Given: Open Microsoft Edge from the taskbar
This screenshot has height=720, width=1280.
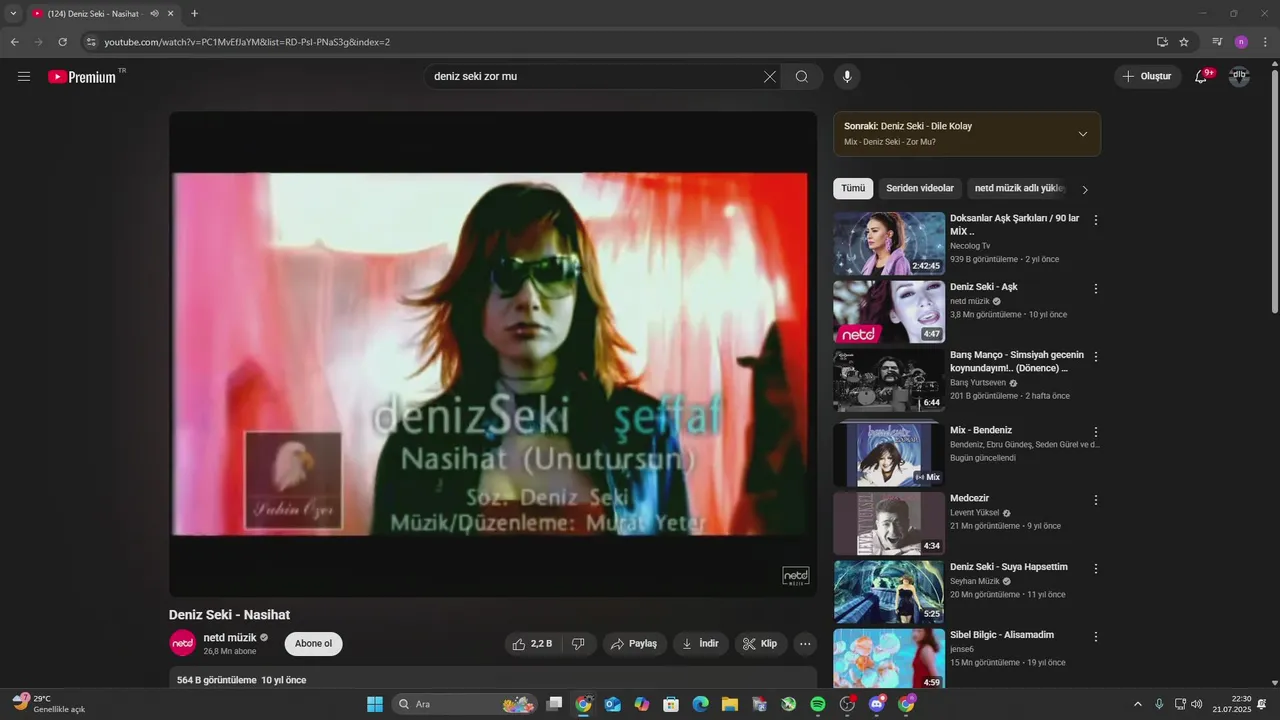Looking at the screenshot, I should 701,704.
